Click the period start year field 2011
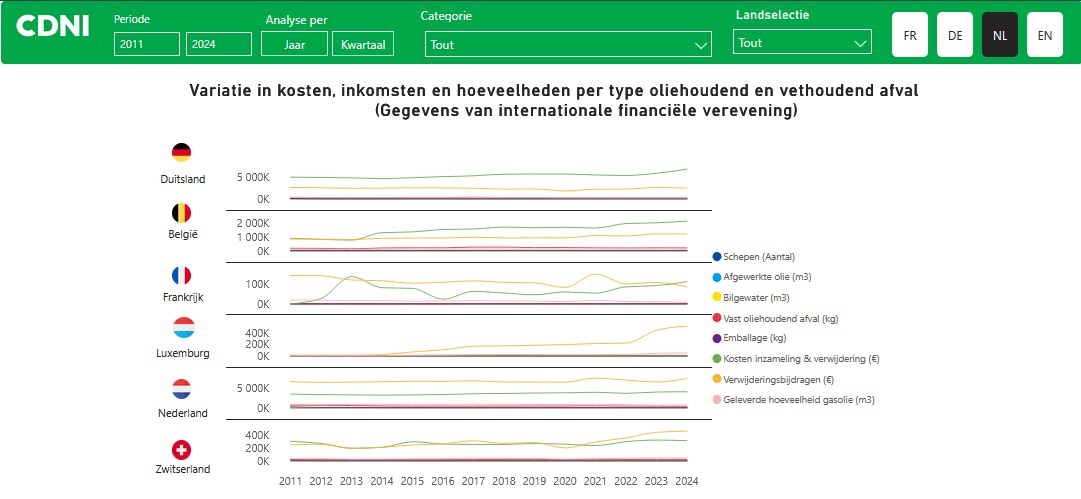Viewport: 1081px width, 499px height. tap(146, 44)
